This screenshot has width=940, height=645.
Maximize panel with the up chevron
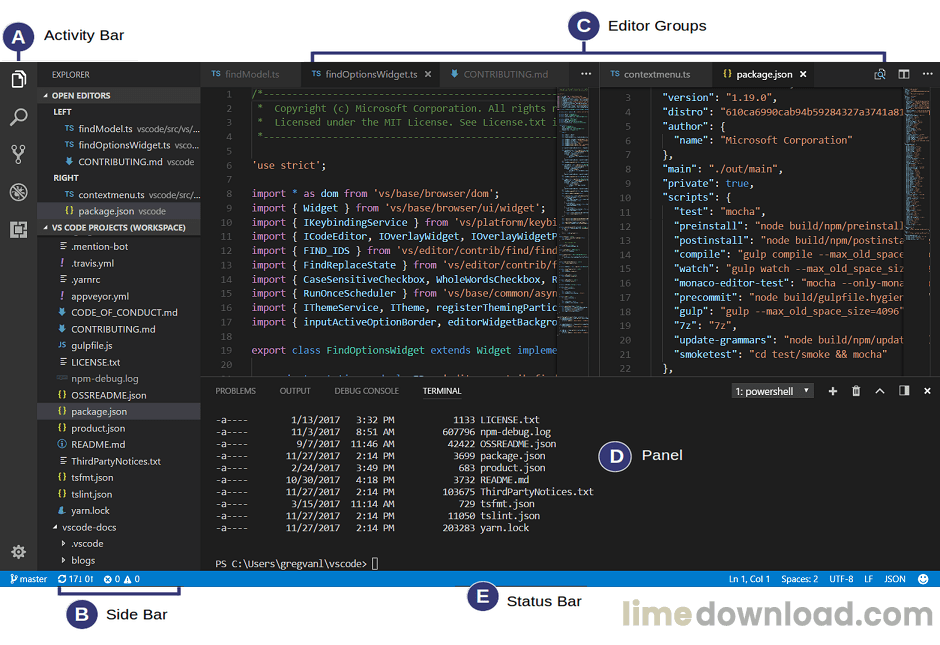click(880, 391)
